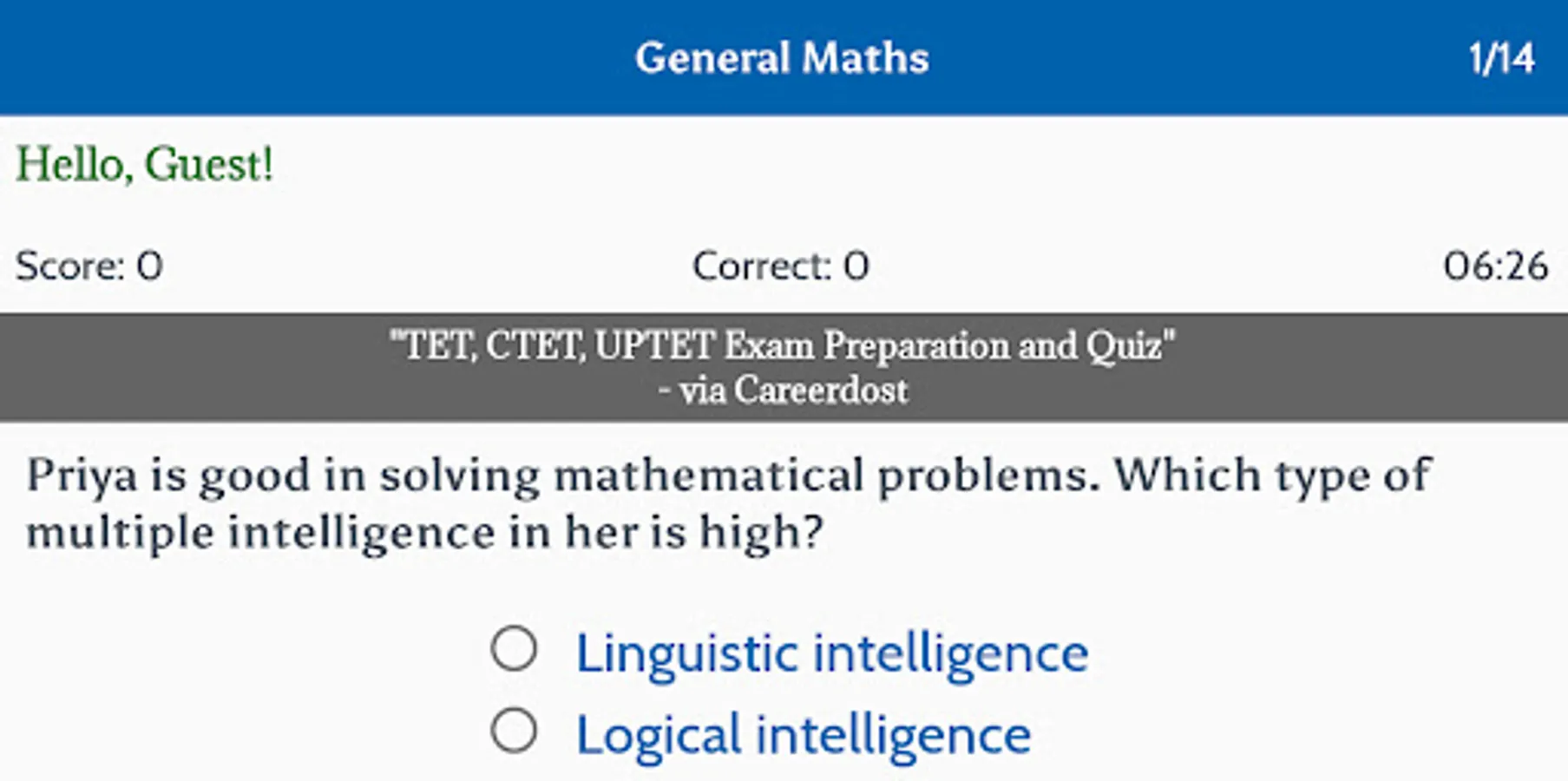Click the "Hello, Guest!" greeting

tap(145, 164)
